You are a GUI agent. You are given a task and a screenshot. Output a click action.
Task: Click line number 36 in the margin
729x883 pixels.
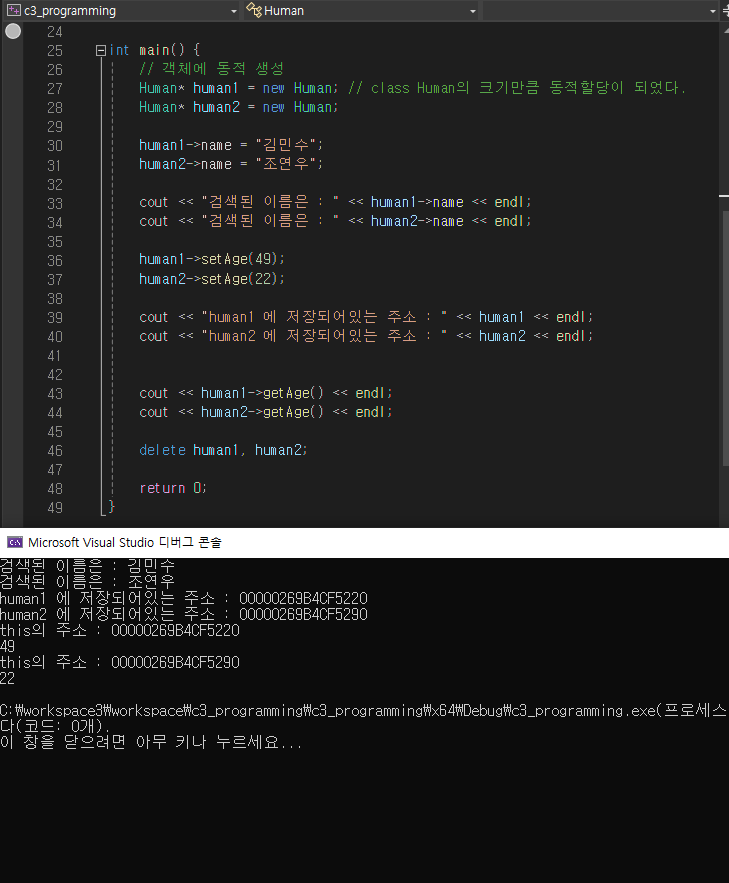pos(55,261)
